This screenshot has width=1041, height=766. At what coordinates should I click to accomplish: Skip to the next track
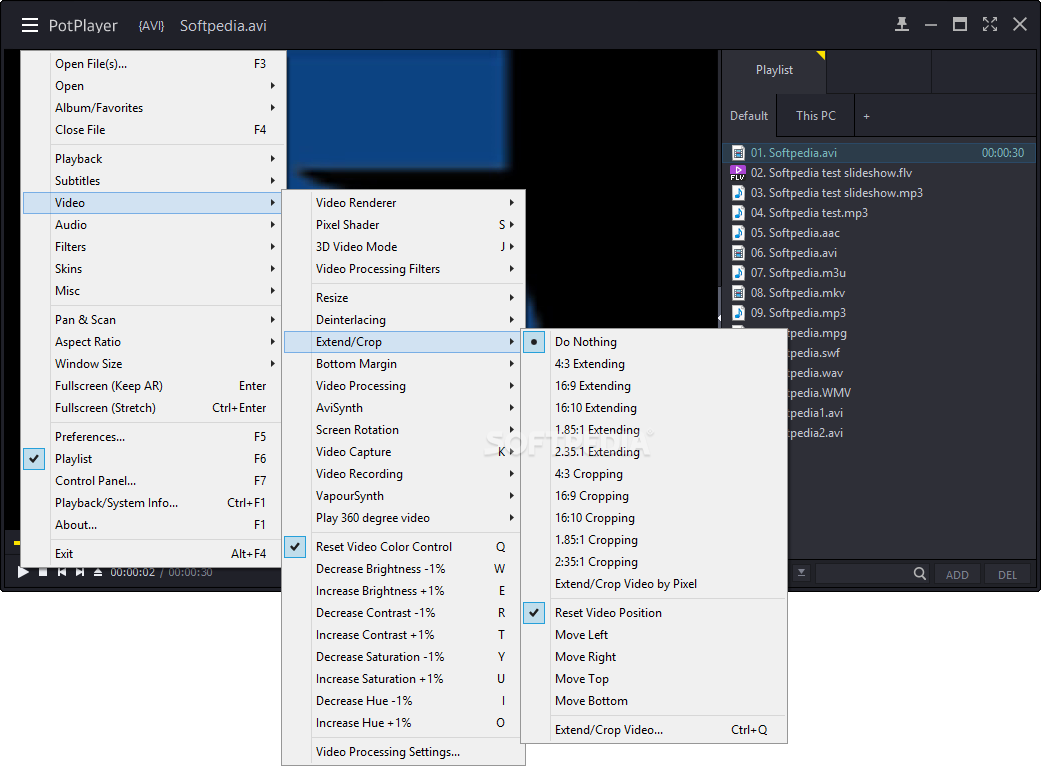(x=80, y=572)
